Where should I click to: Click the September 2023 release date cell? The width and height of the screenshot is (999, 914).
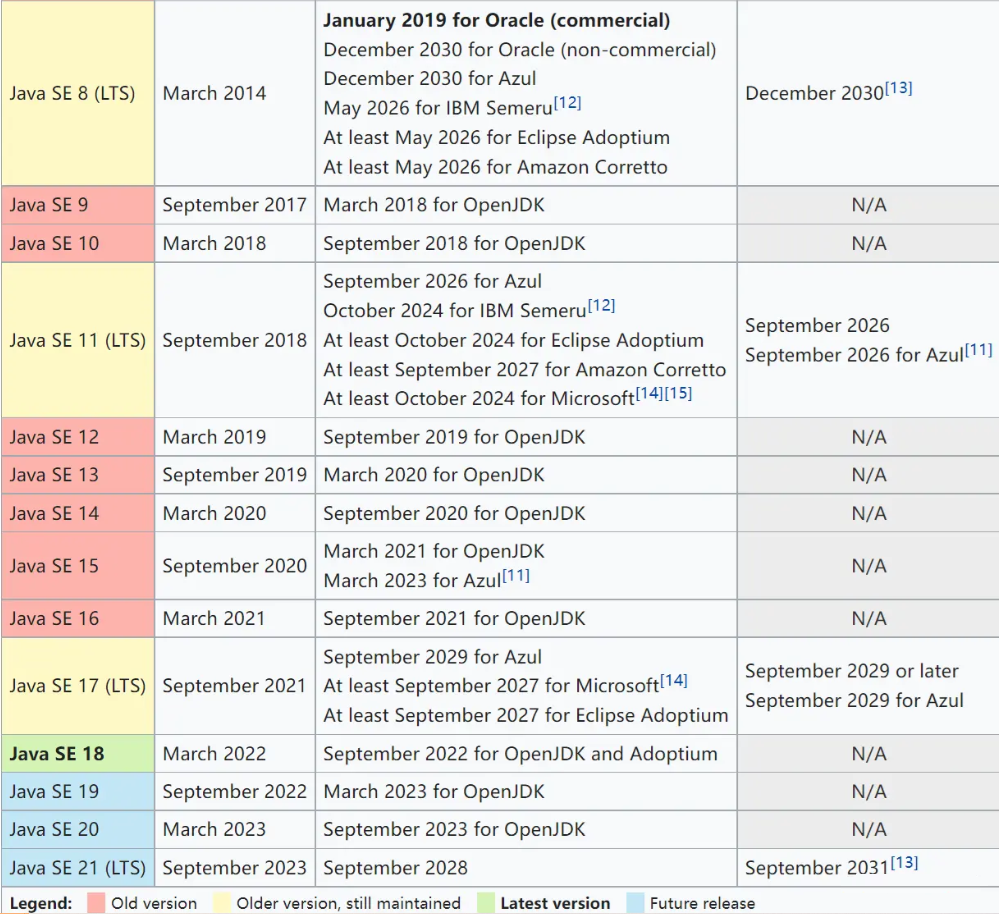pyautogui.click(x=234, y=868)
